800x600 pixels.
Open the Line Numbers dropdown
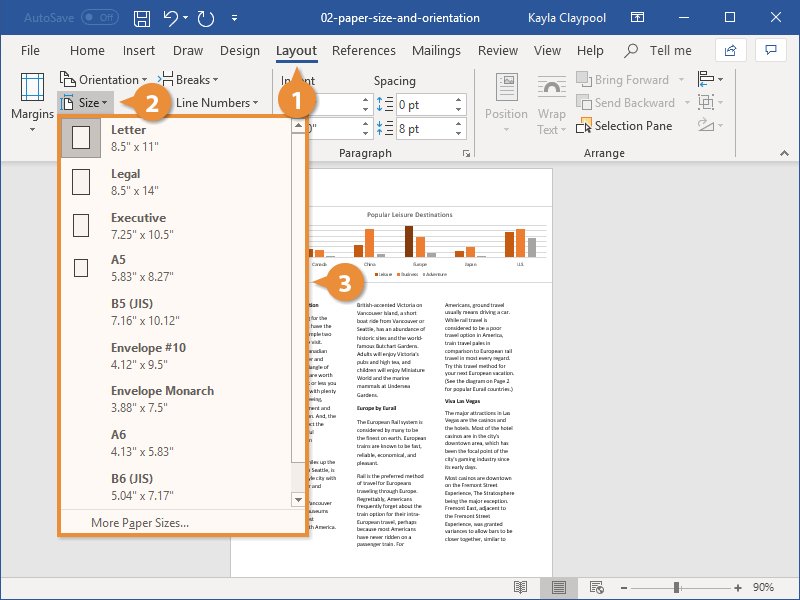coord(216,102)
